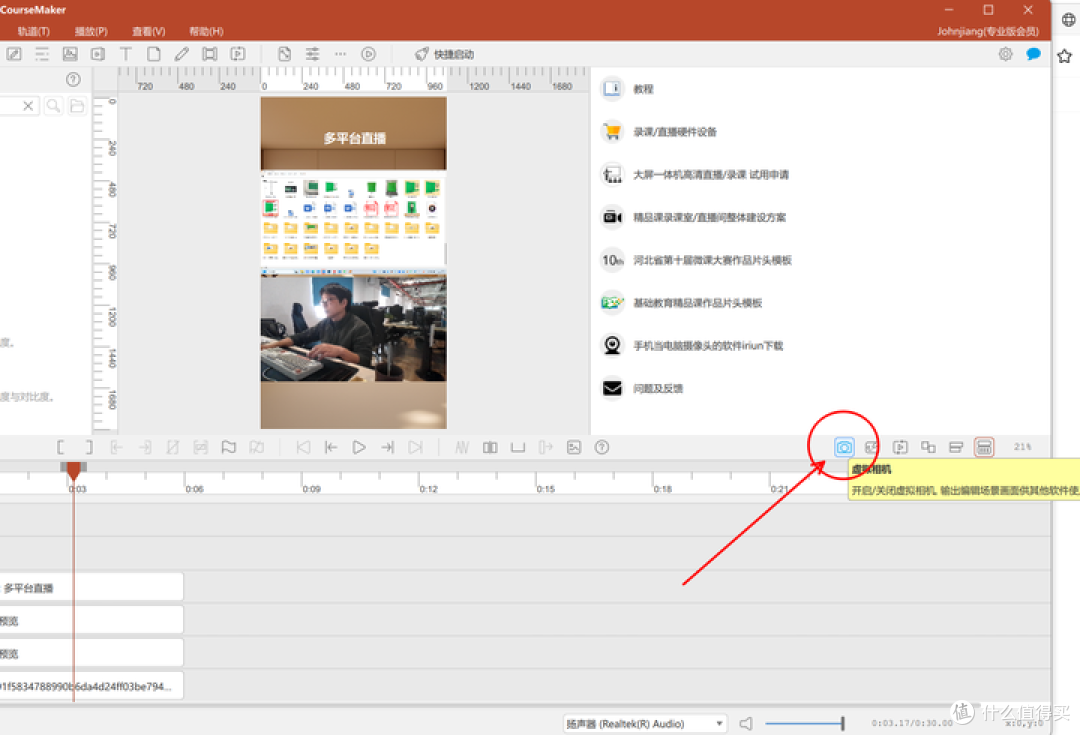Click the playback box icon after the camera button

point(900,447)
